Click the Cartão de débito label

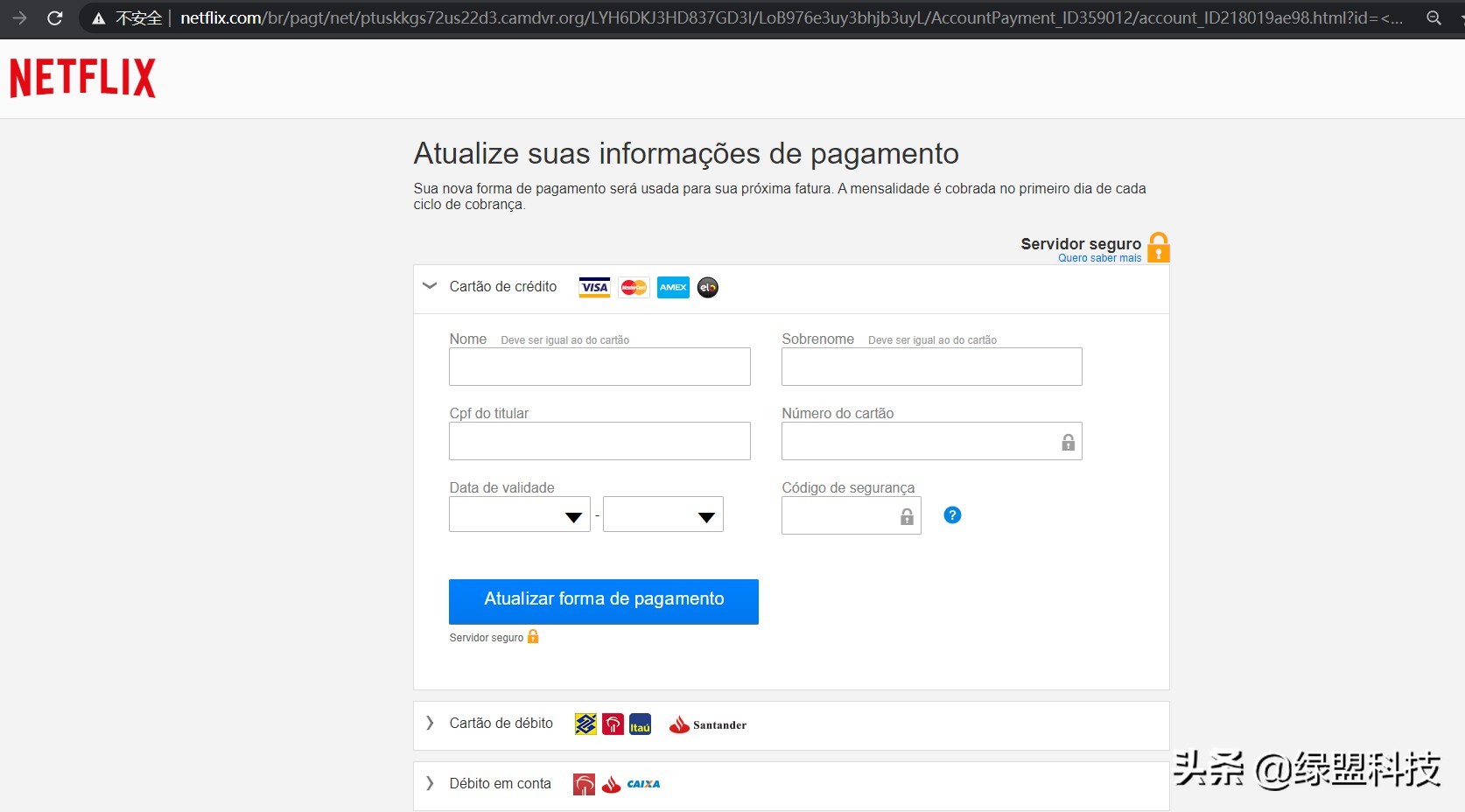tap(501, 724)
